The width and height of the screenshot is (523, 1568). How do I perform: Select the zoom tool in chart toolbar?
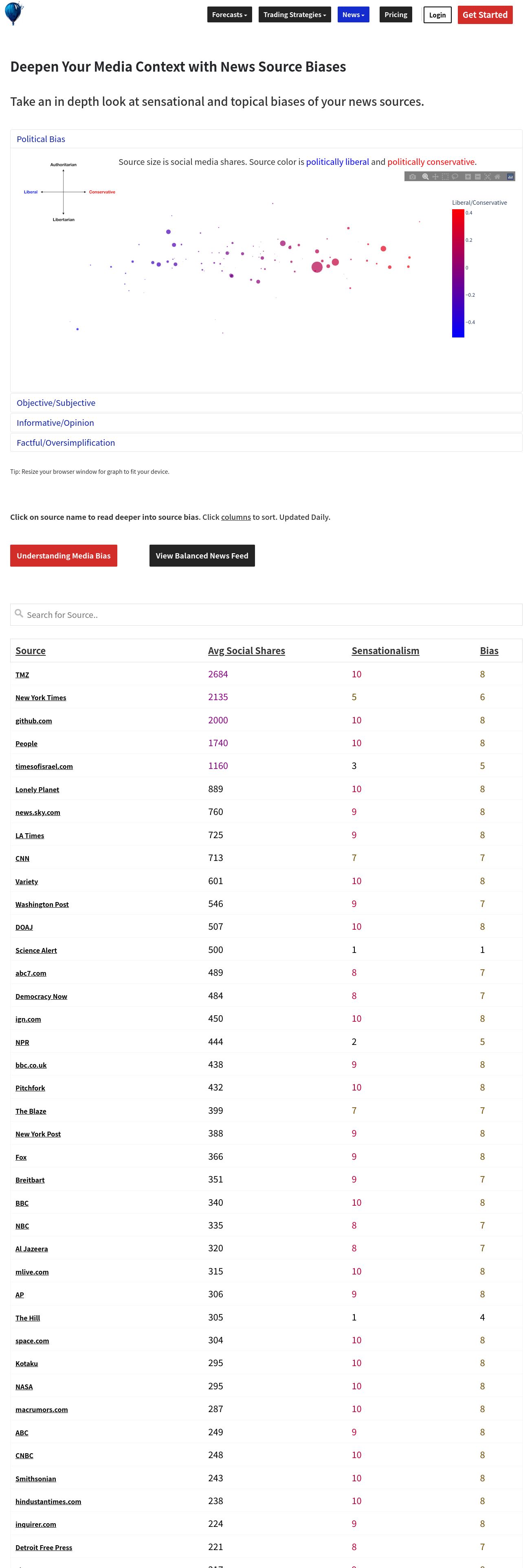(426, 177)
